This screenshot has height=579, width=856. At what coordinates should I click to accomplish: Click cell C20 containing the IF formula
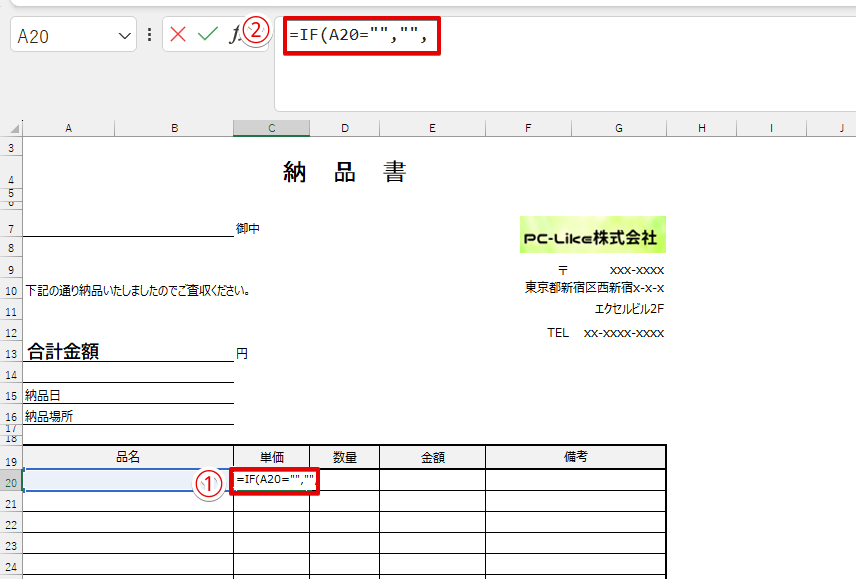click(274, 480)
